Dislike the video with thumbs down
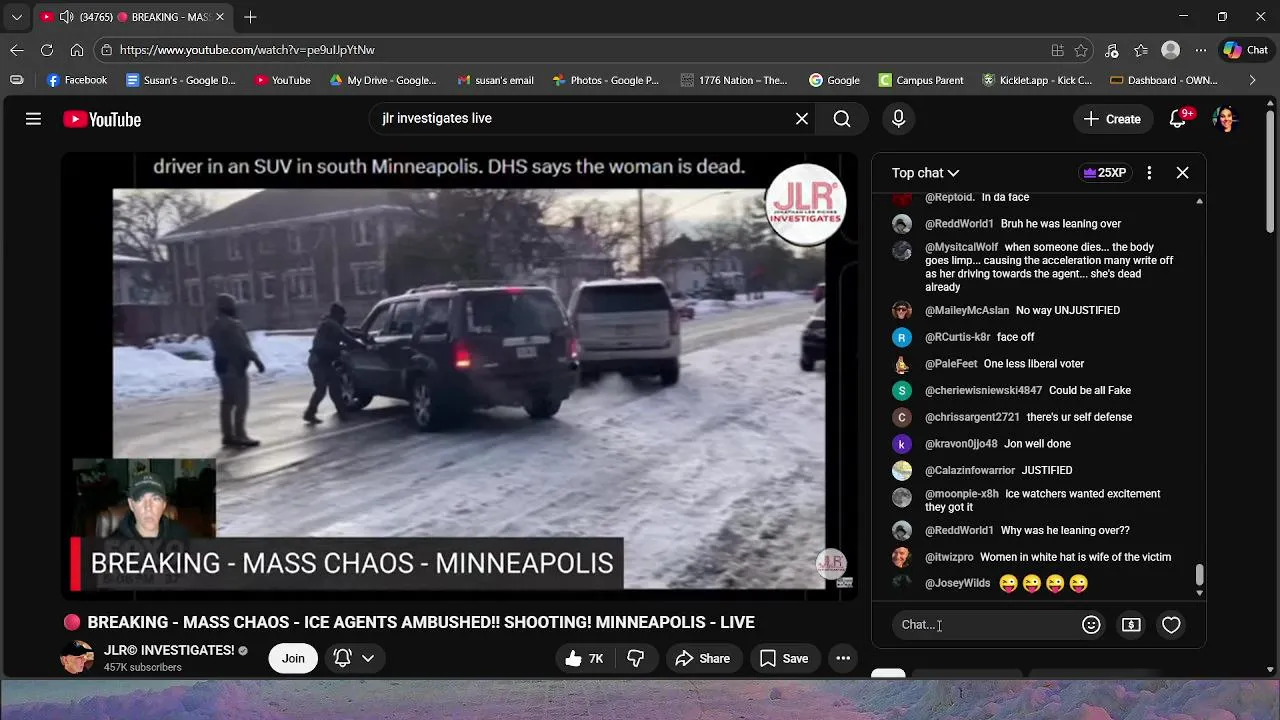 636,658
